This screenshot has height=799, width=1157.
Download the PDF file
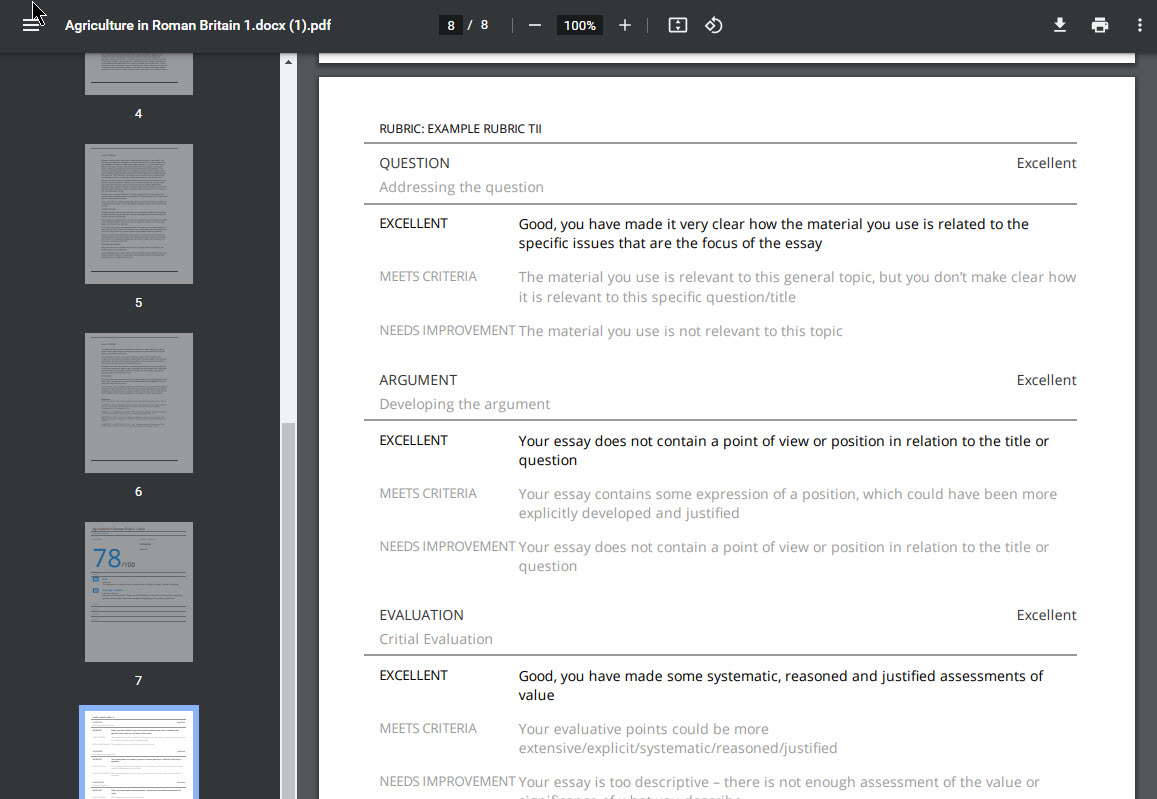(1059, 25)
